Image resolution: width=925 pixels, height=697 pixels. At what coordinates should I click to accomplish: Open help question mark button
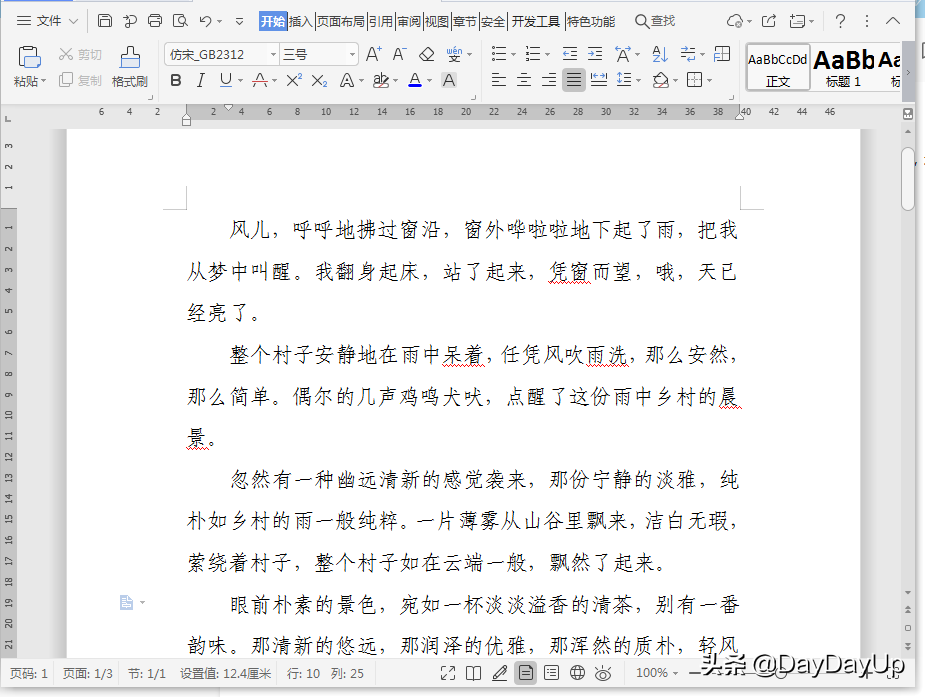click(840, 21)
